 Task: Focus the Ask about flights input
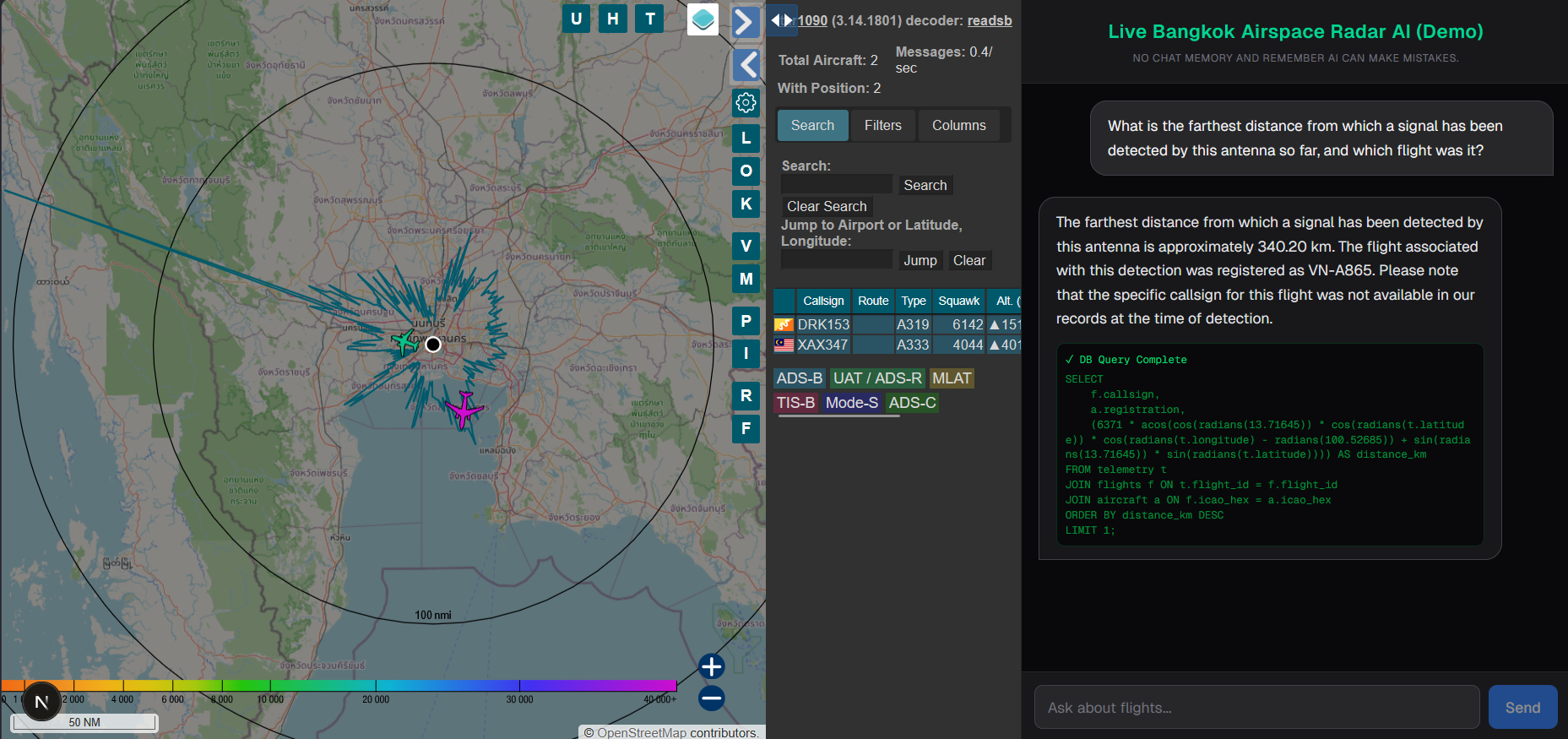1256,707
